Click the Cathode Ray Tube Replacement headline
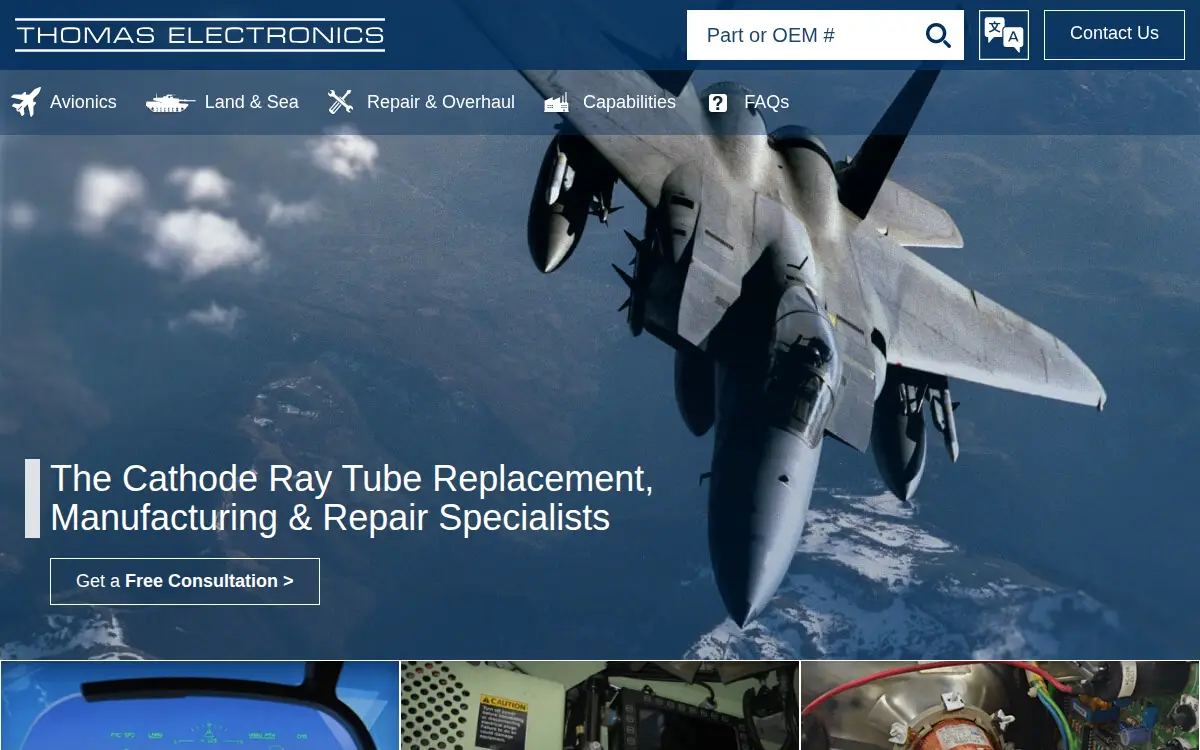The height and width of the screenshot is (750, 1200). pos(352,498)
